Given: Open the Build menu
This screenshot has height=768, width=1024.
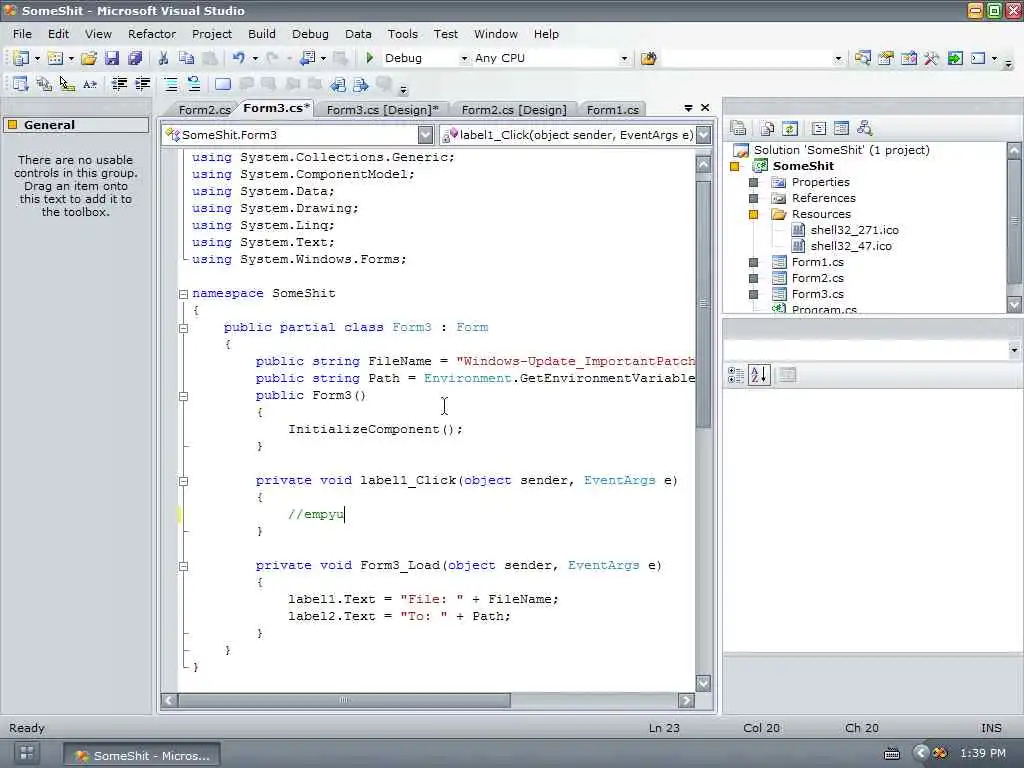Looking at the screenshot, I should click(x=261, y=34).
